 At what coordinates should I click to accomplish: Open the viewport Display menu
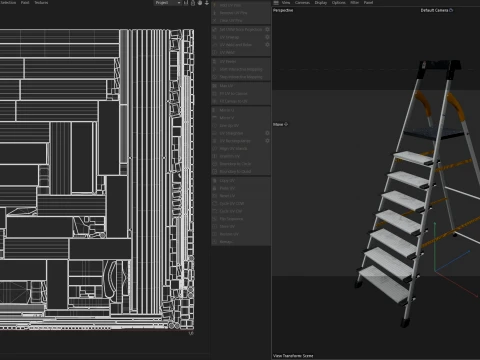pyautogui.click(x=321, y=3)
